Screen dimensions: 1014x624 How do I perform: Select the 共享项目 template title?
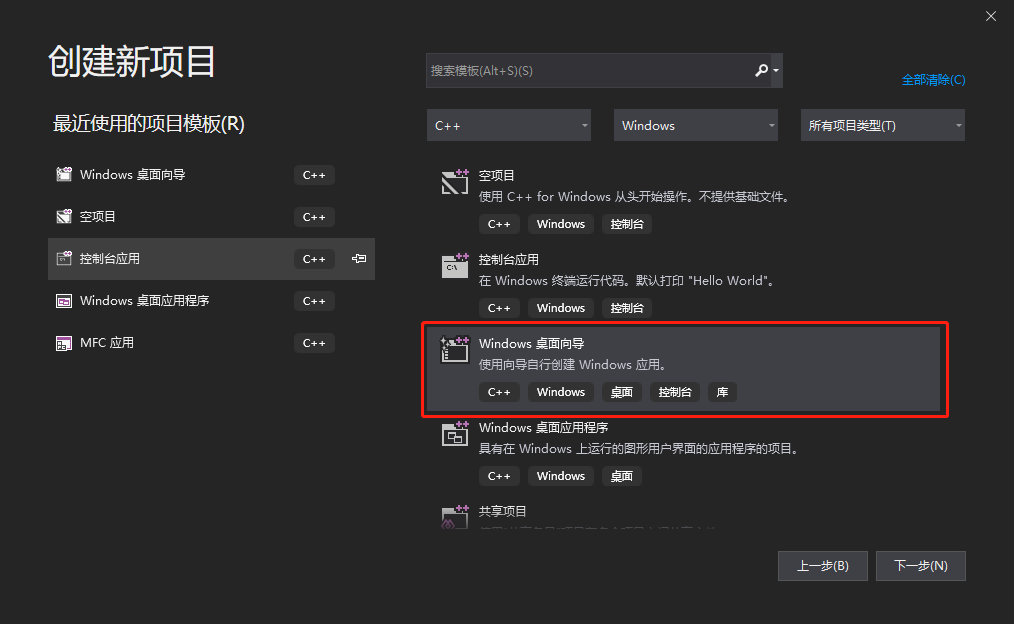click(x=502, y=511)
